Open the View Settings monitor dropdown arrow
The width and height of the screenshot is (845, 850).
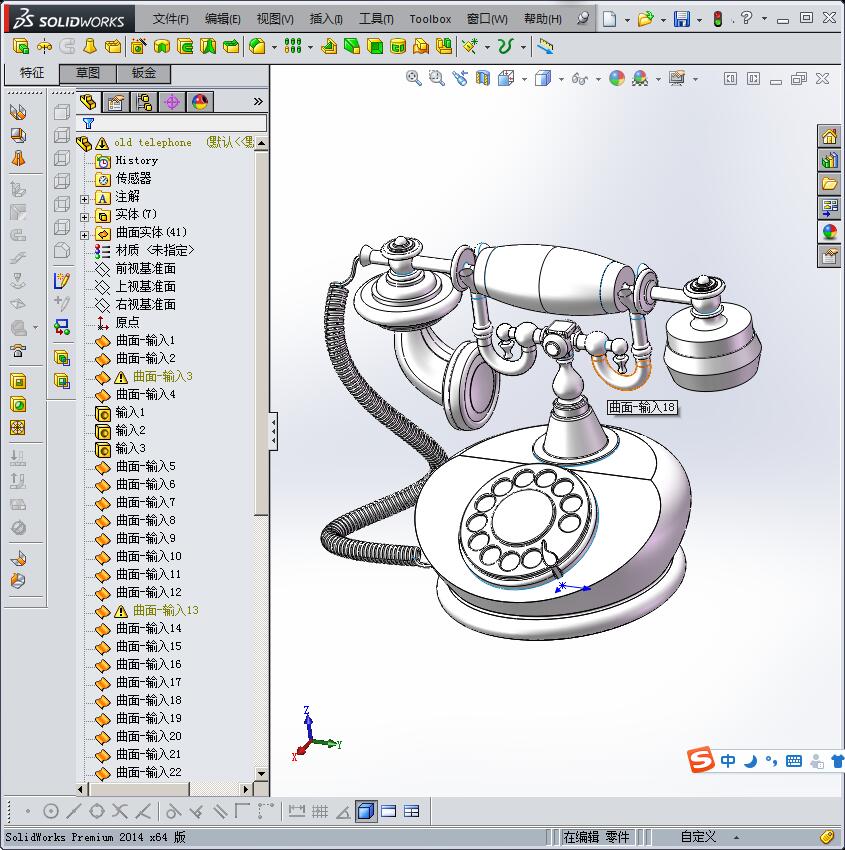(x=695, y=79)
